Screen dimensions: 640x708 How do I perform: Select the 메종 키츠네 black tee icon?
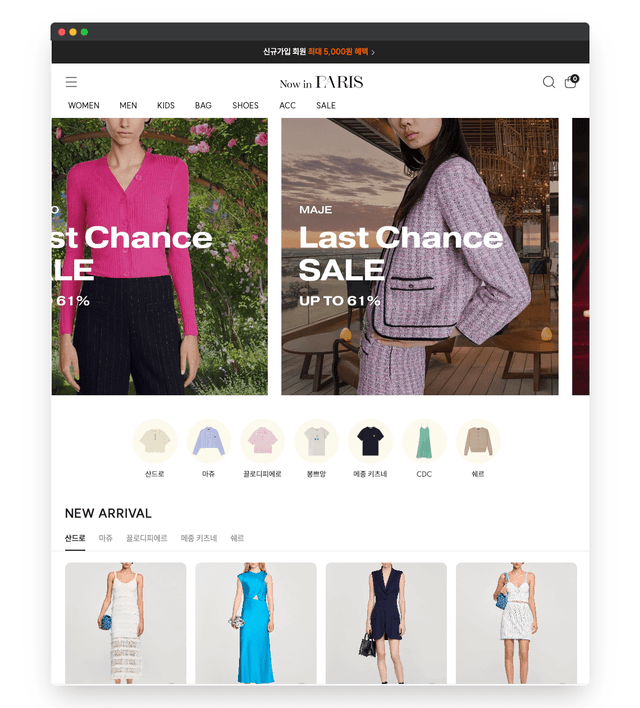pyautogui.click(x=370, y=441)
